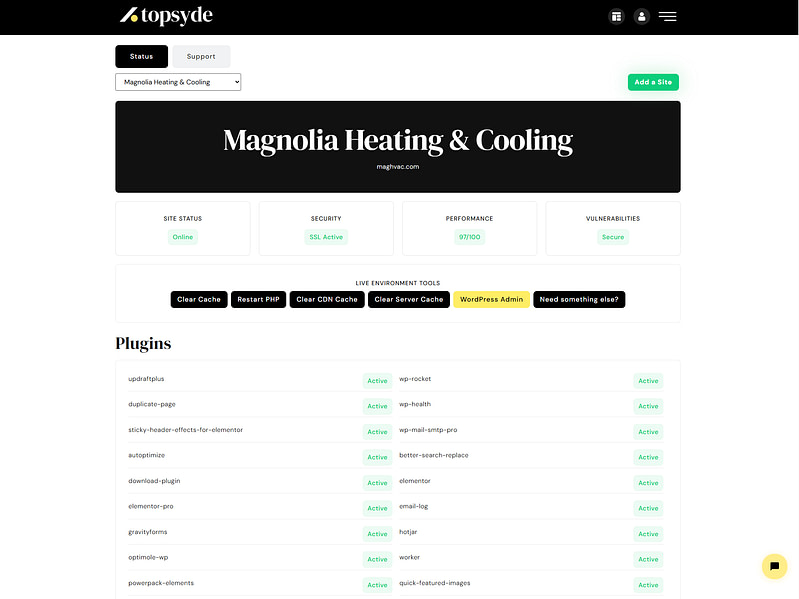This screenshot has height=599, width=799.
Task: Open the chat widget bubble
Action: (x=774, y=566)
